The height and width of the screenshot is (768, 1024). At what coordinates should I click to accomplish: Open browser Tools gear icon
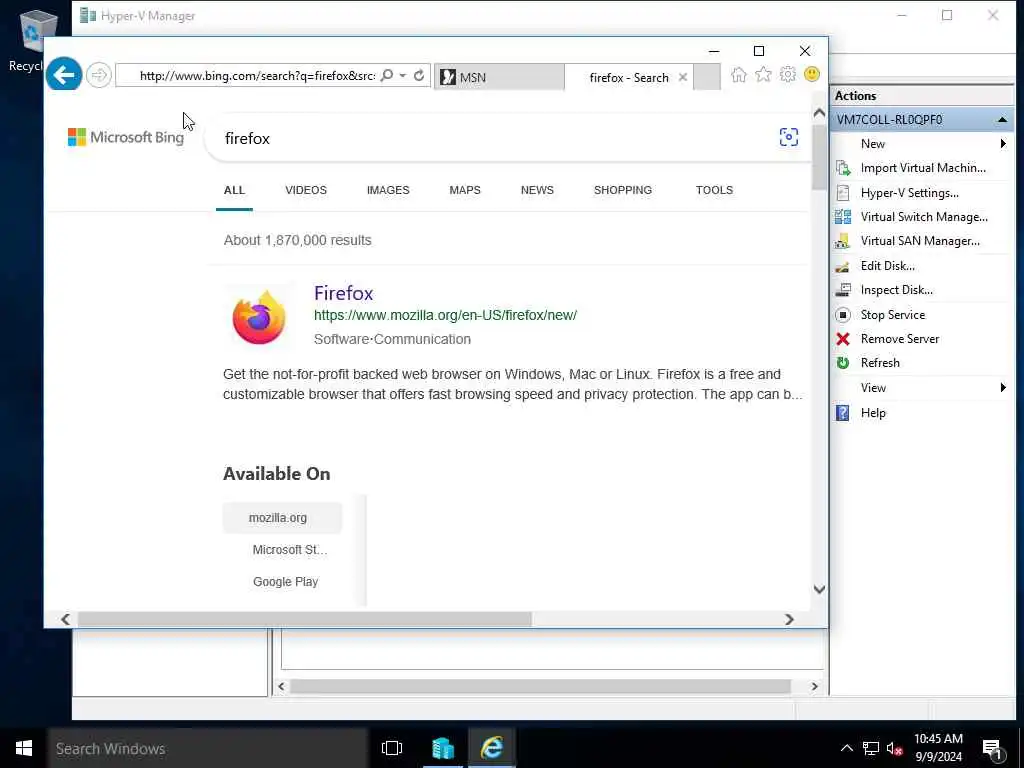pyautogui.click(x=788, y=74)
